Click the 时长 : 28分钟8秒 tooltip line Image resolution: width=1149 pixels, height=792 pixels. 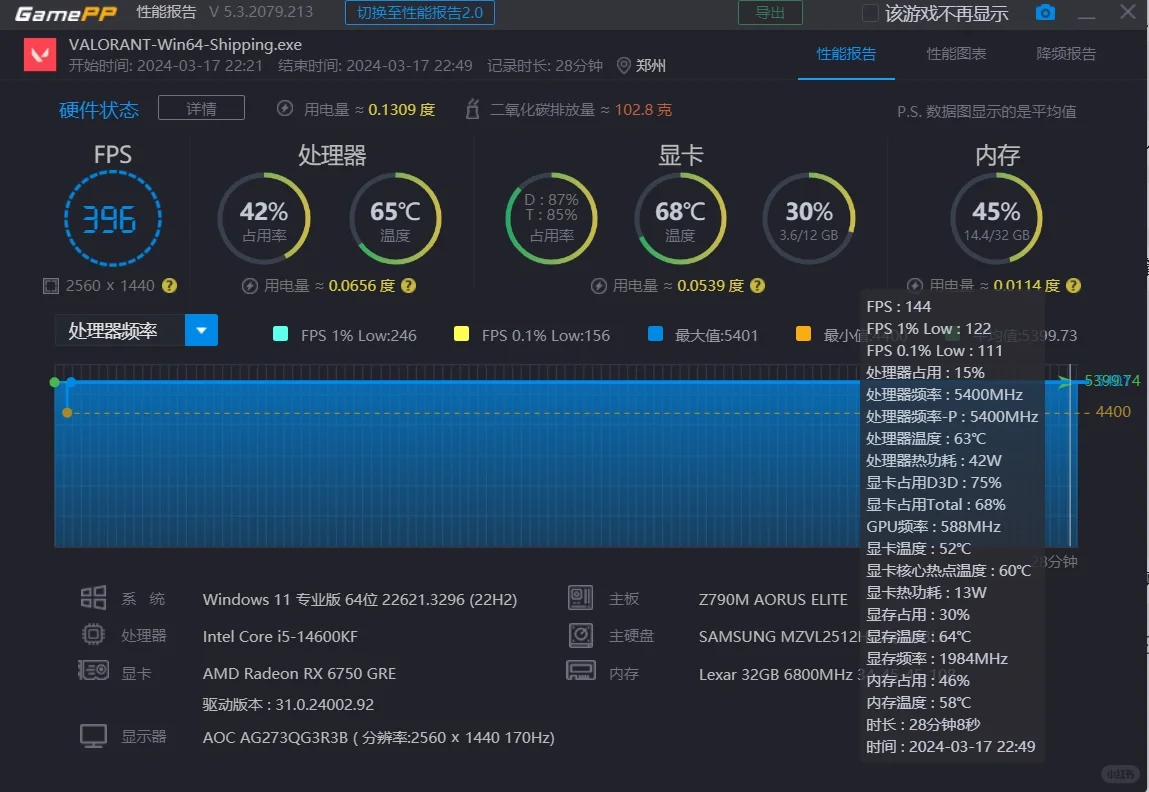923,724
